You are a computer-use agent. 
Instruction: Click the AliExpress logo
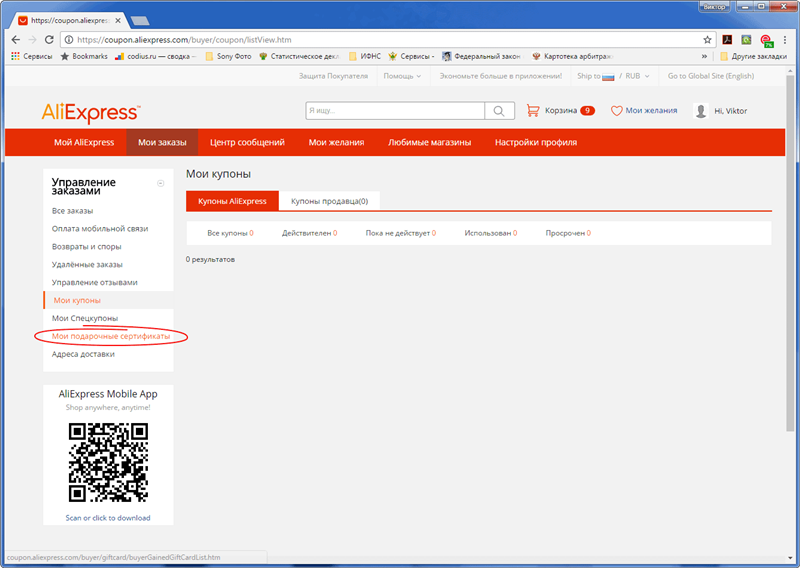[90, 111]
